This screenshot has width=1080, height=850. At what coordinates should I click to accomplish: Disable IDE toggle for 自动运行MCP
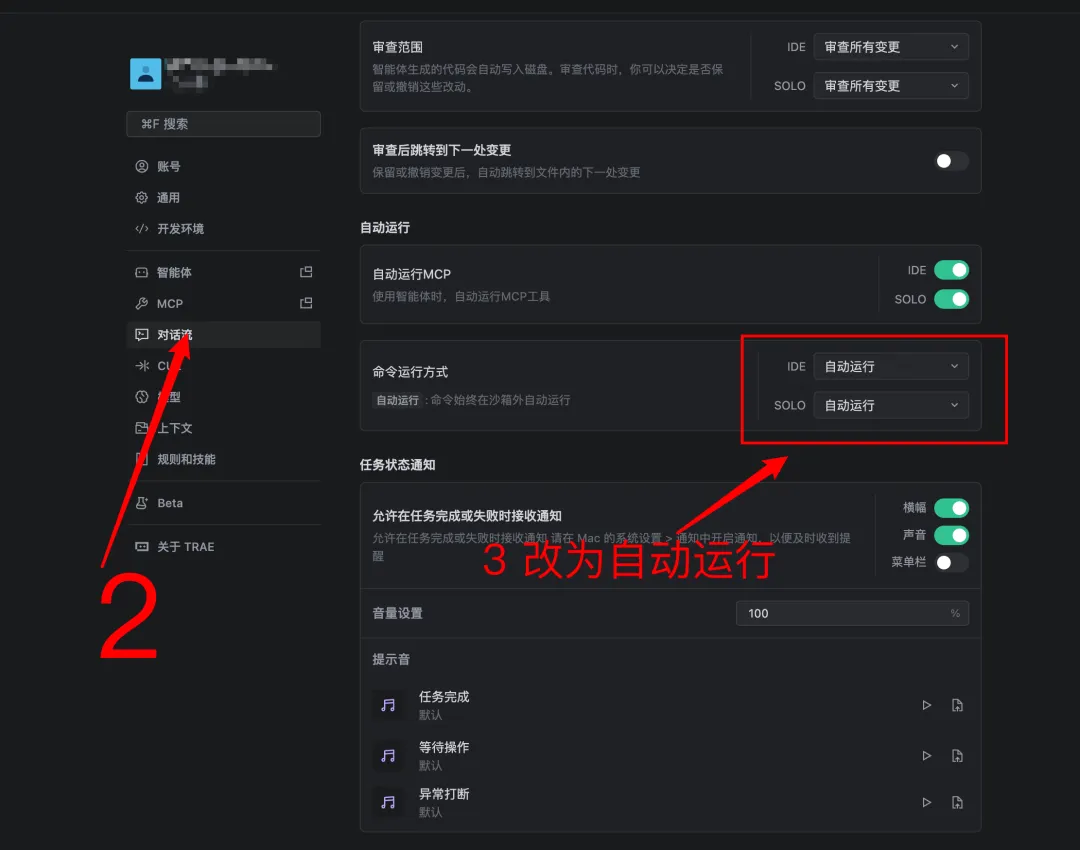[x=951, y=270]
